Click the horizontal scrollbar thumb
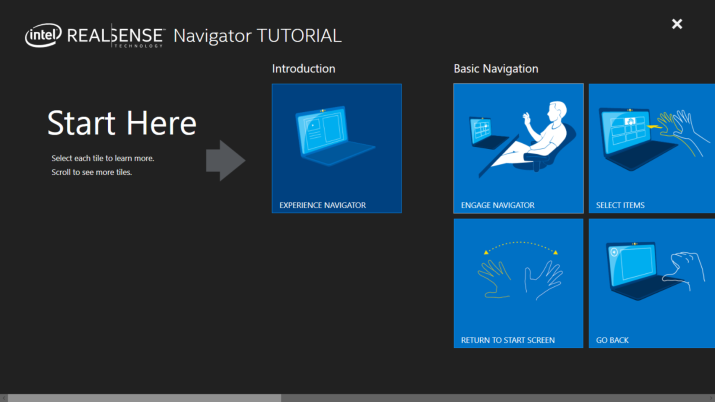Viewport: 715px width, 402px height. [x=145, y=397]
